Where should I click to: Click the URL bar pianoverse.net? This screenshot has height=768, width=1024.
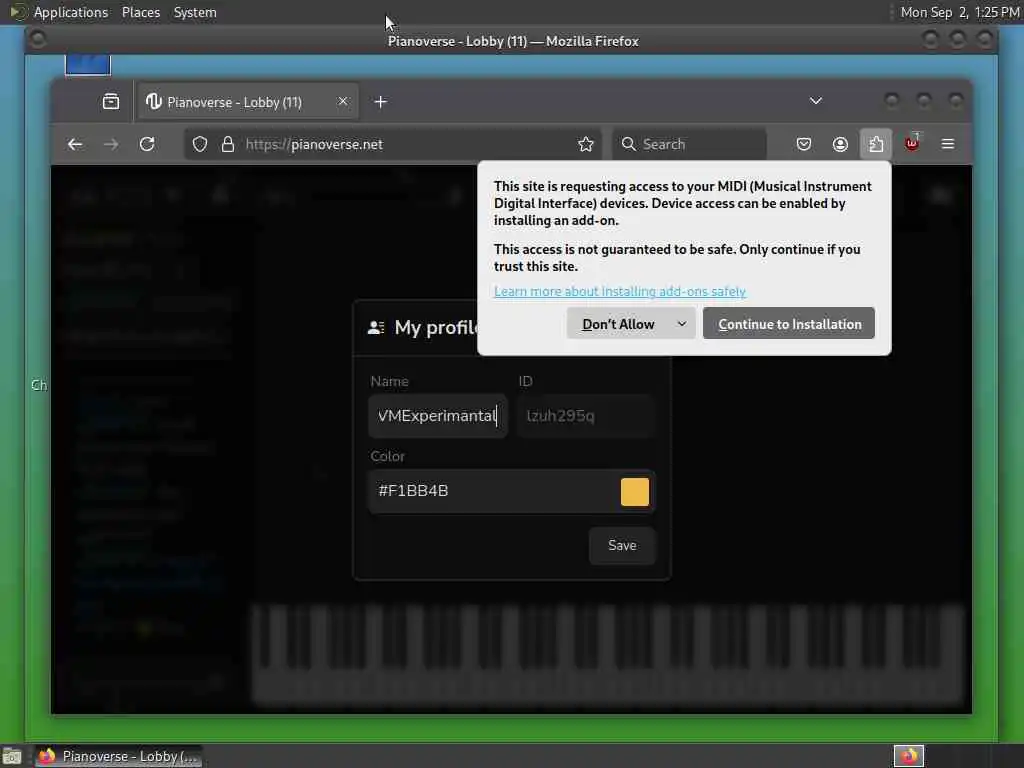pos(392,144)
